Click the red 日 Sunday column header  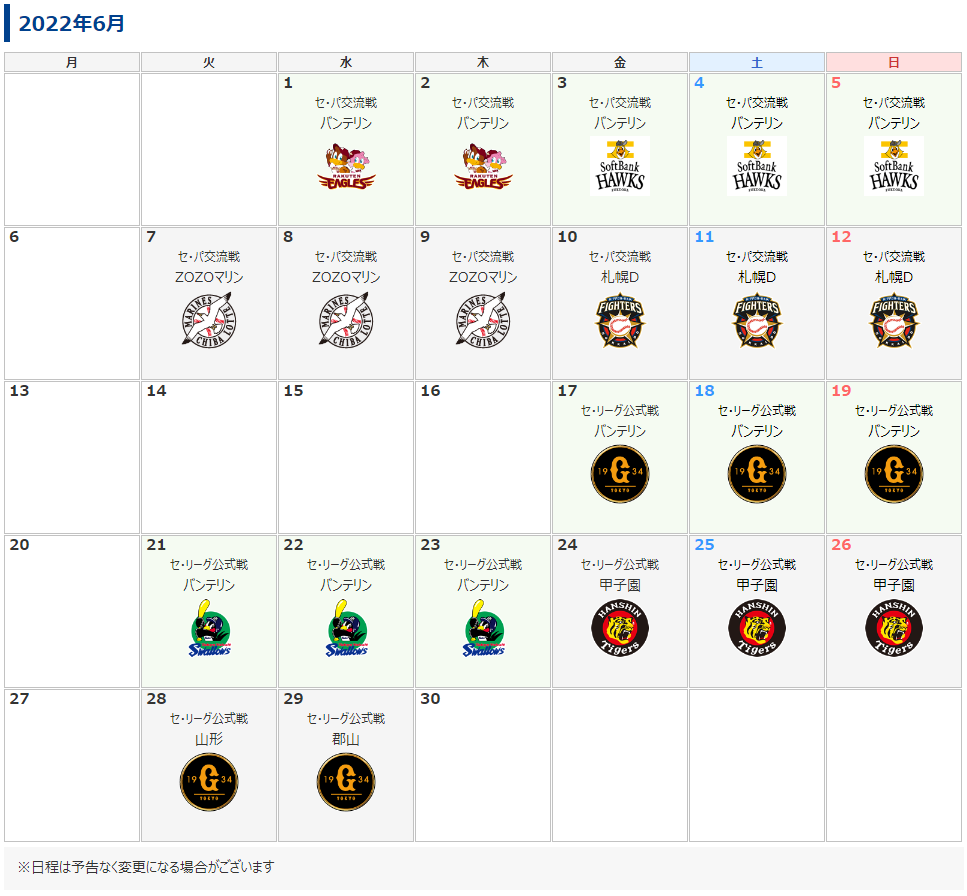[x=894, y=62]
